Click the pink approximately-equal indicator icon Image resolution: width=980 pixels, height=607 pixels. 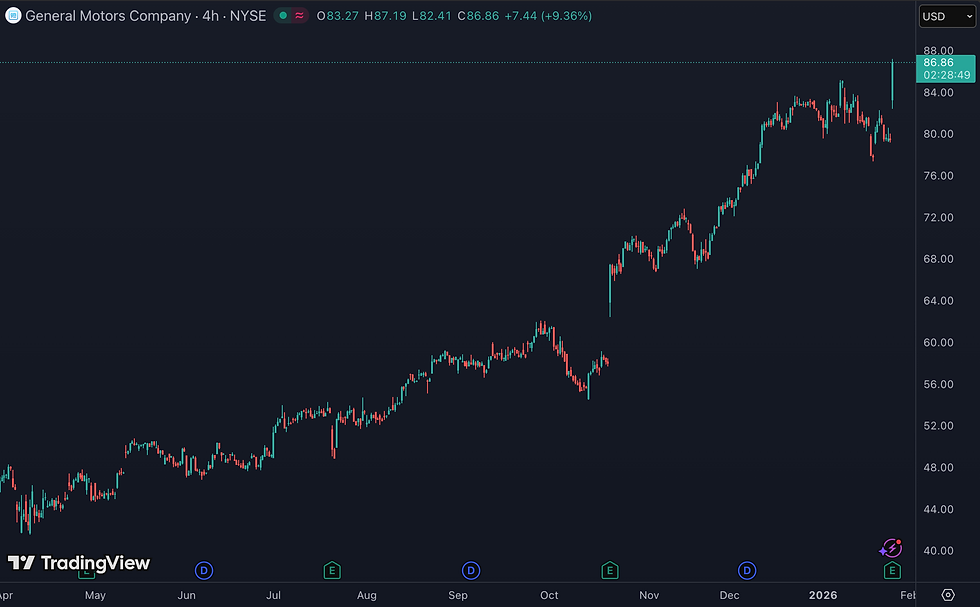(299, 16)
